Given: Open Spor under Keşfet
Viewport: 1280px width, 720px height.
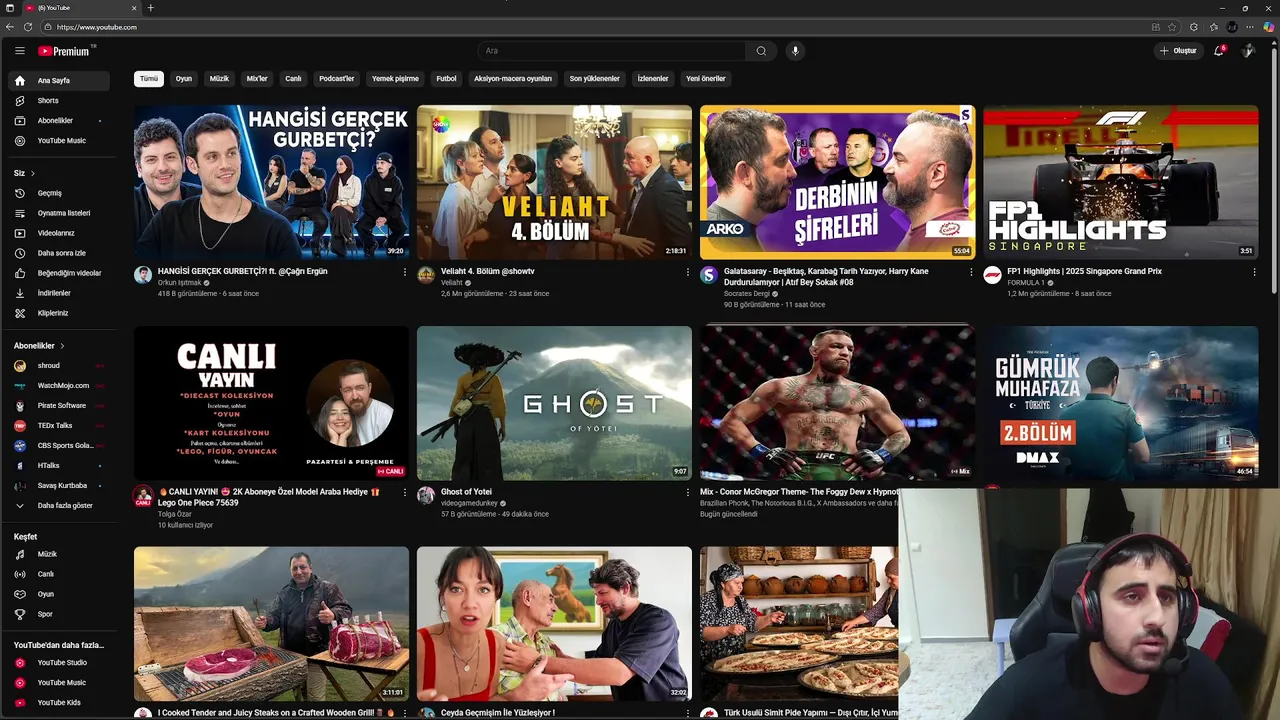Looking at the screenshot, I should click(x=58, y=614).
